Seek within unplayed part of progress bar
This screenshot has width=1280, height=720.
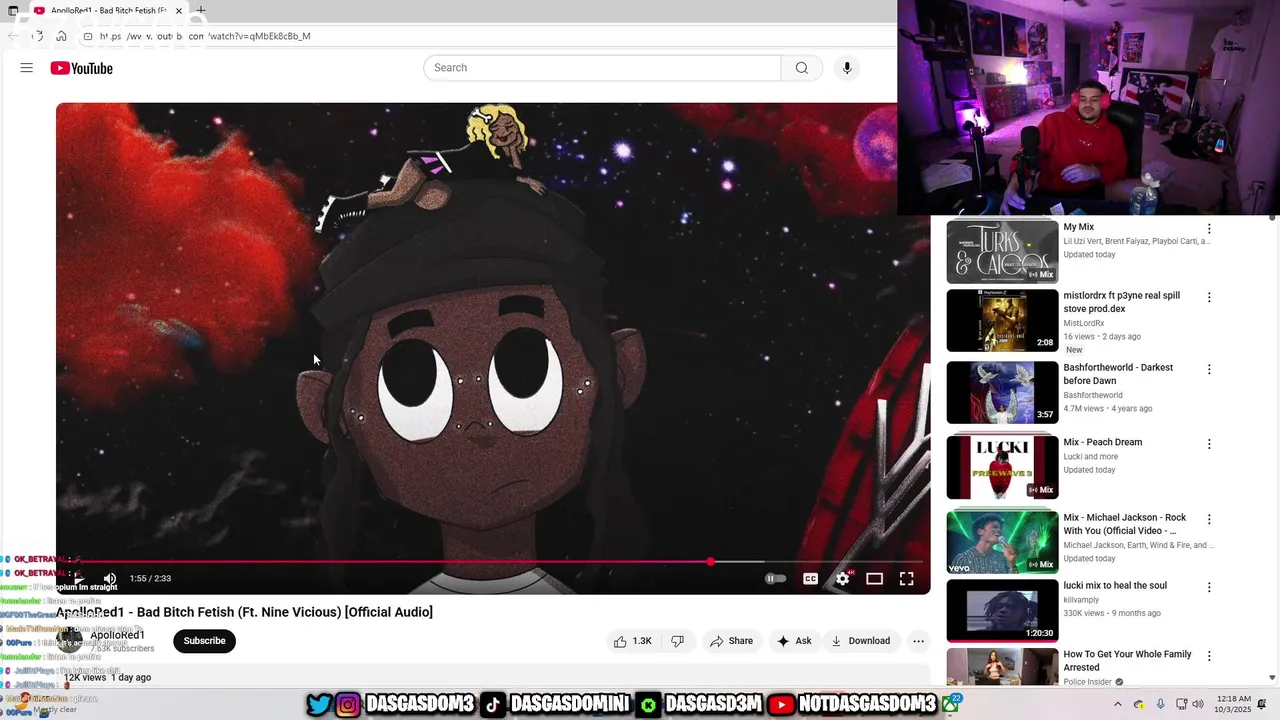point(818,562)
